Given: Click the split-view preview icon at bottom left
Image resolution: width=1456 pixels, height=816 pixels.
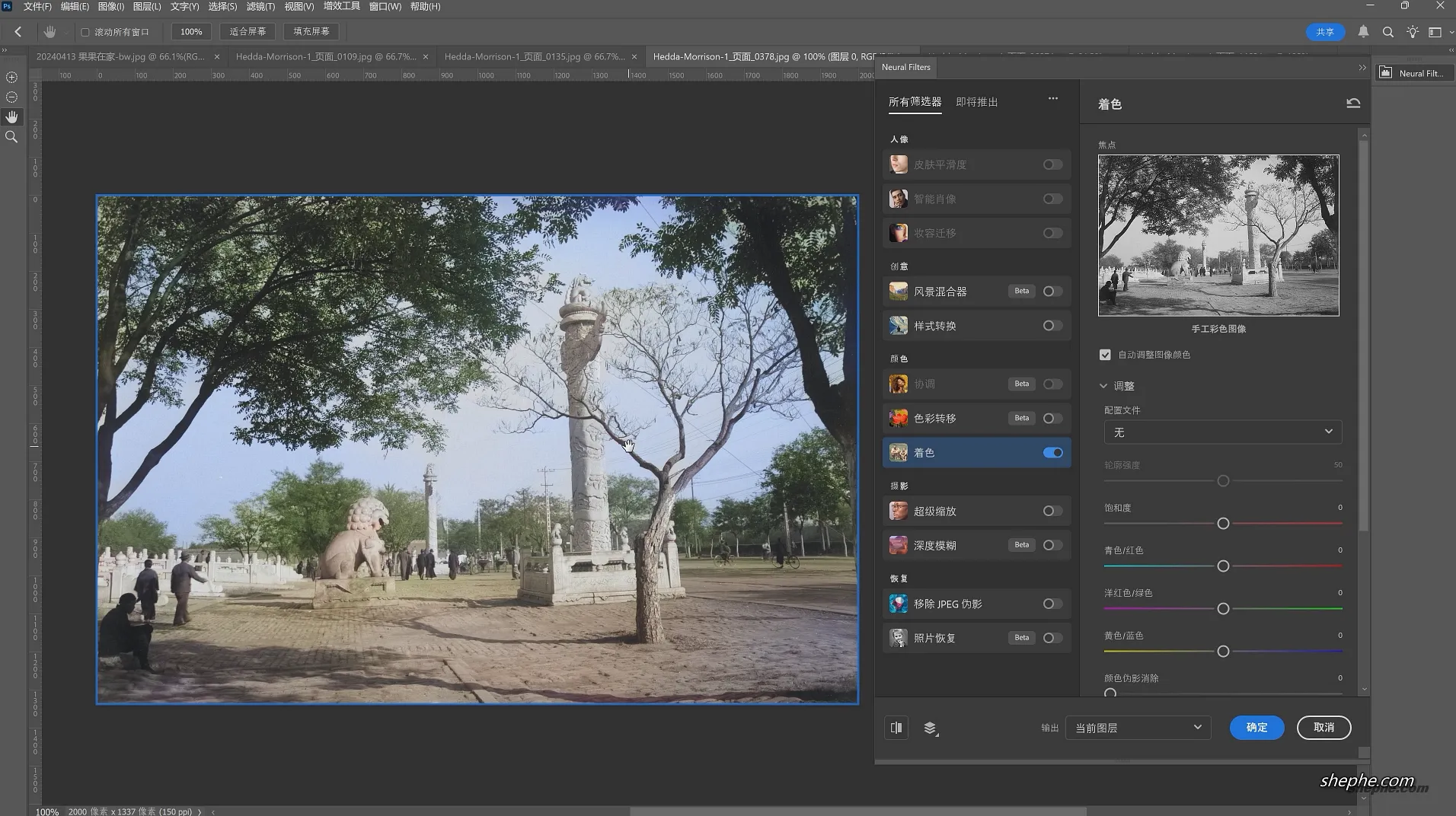Looking at the screenshot, I should click(896, 728).
